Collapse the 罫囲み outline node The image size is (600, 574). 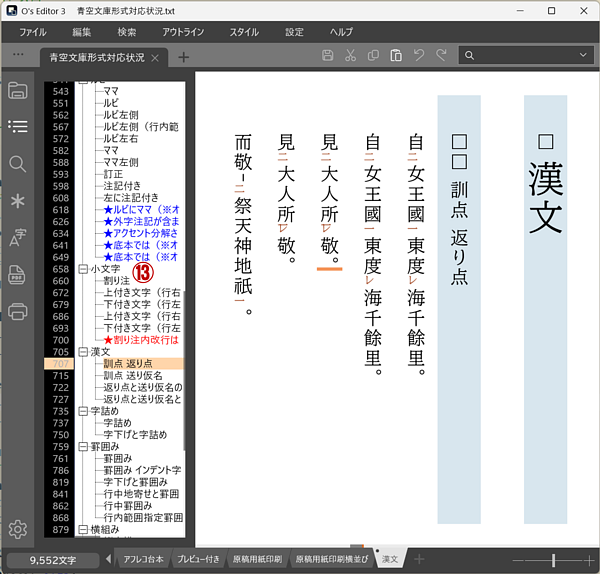[x=83, y=447]
